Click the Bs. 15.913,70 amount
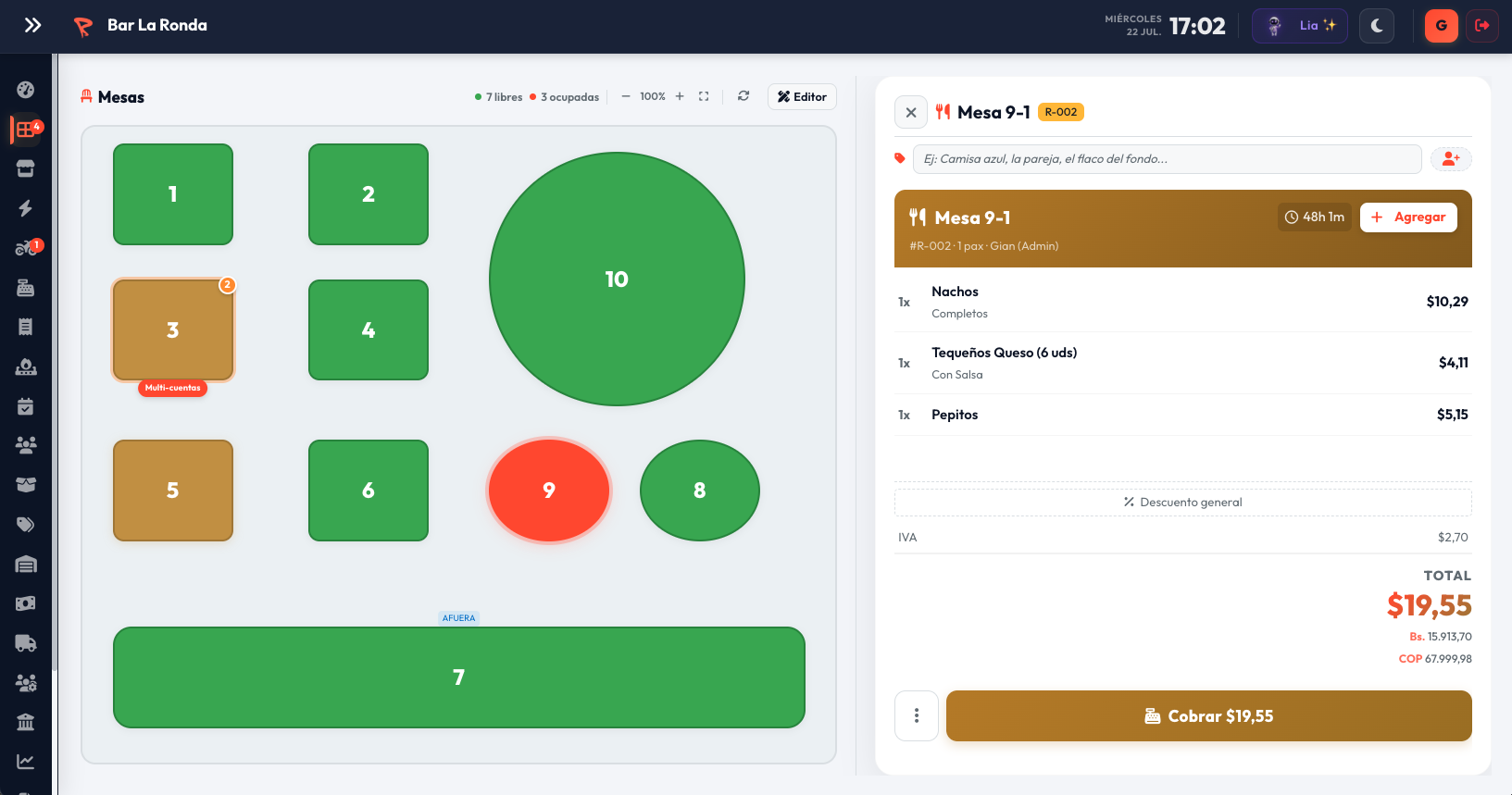 (x=1441, y=637)
